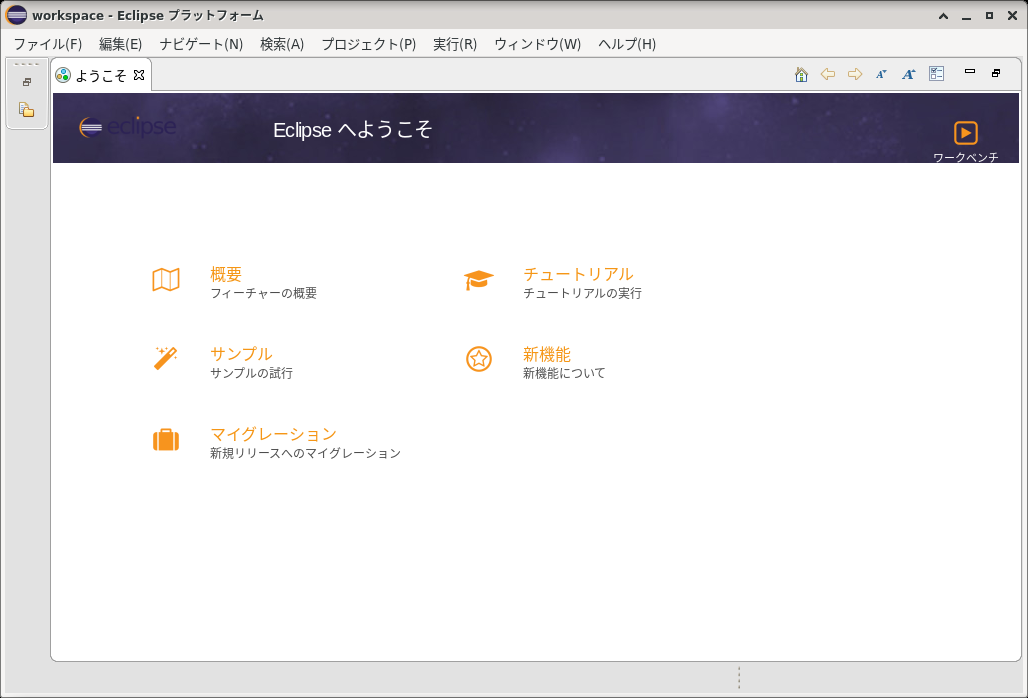
Task: Restore the minimized left sidebar stack
Action: tap(27, 82)
